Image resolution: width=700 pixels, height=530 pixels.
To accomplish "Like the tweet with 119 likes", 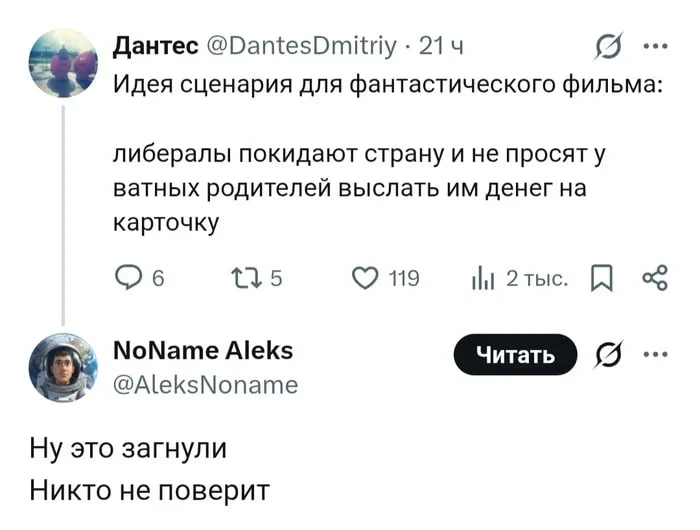I will [x=365, y=278].
